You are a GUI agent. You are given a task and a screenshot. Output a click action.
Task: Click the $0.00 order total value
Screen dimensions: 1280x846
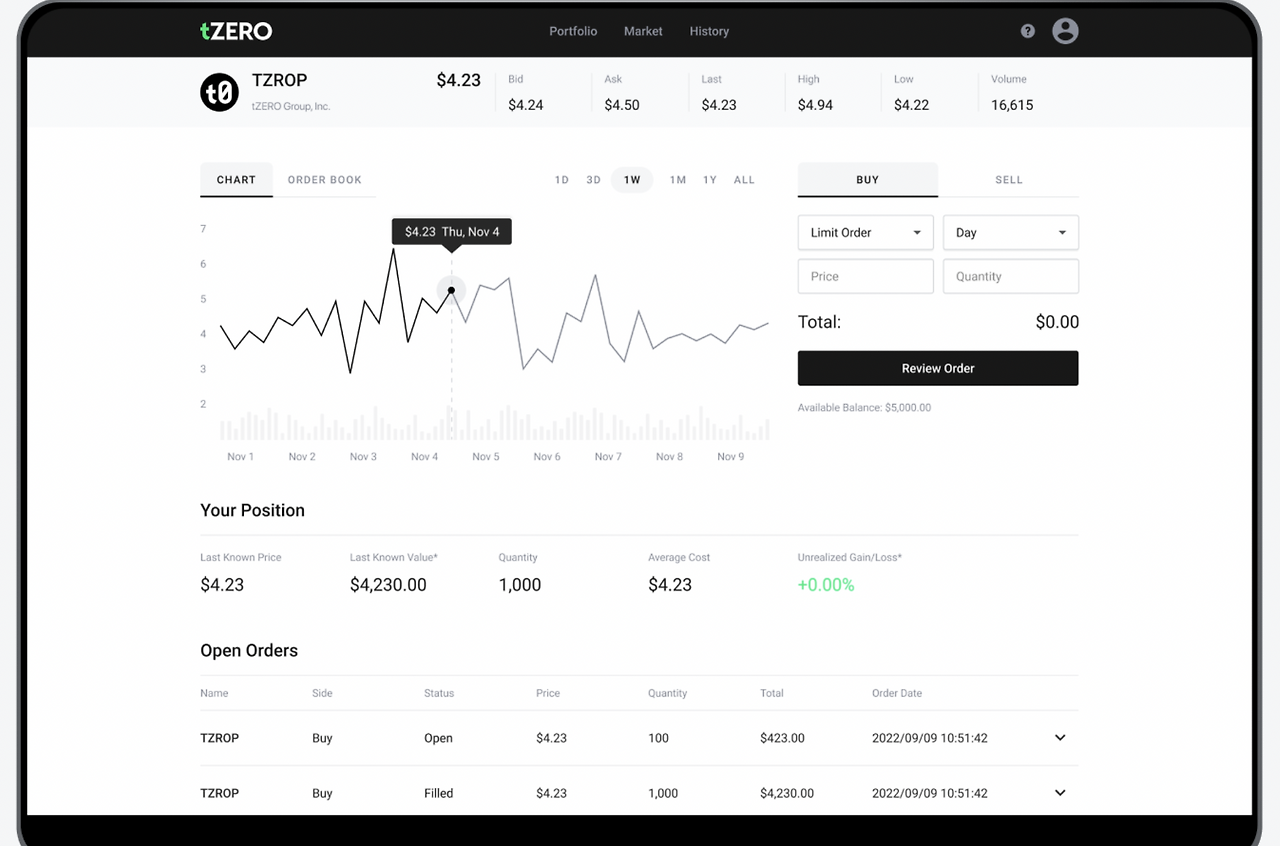[x=1057, y=322]
